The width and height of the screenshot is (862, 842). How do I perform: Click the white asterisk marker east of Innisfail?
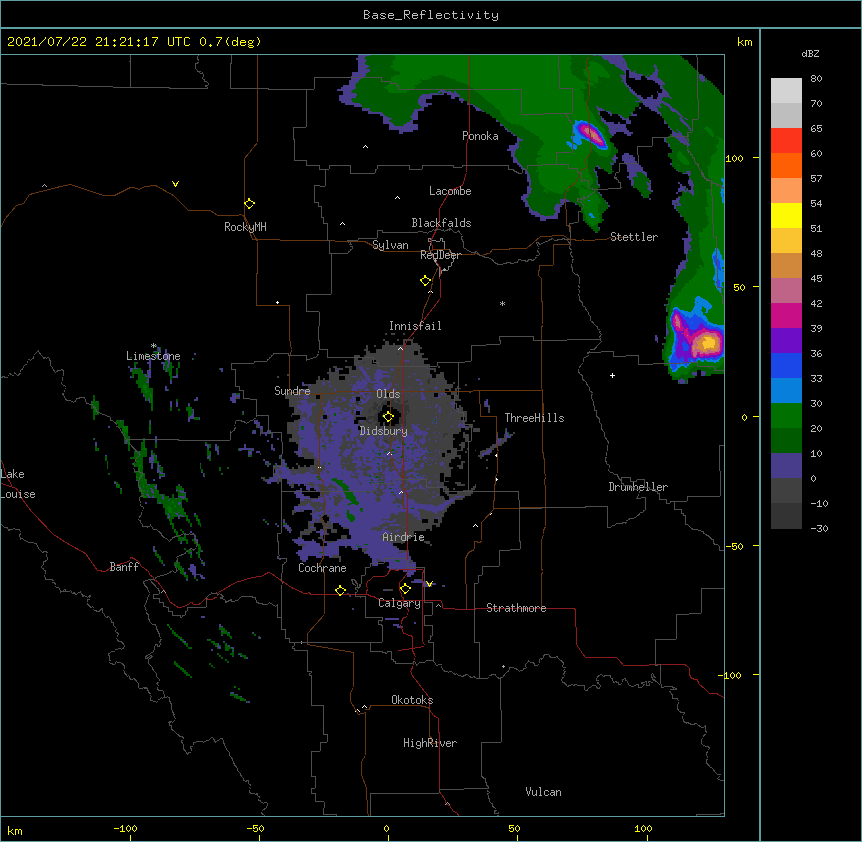[502, 303]
